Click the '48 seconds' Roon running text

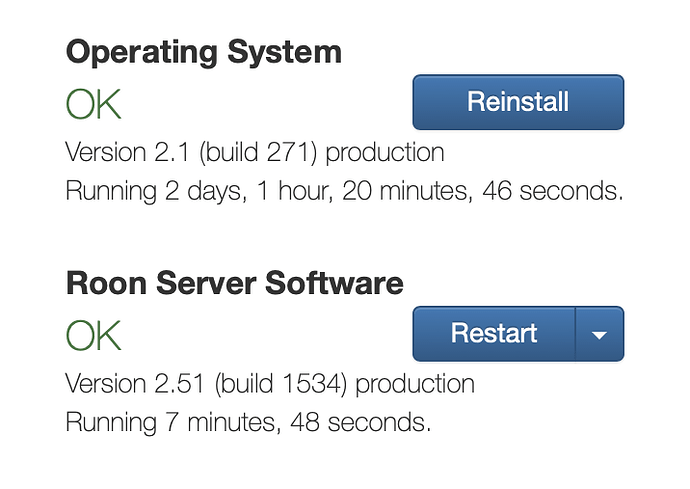pyautogui.click(x=361, y=423)
